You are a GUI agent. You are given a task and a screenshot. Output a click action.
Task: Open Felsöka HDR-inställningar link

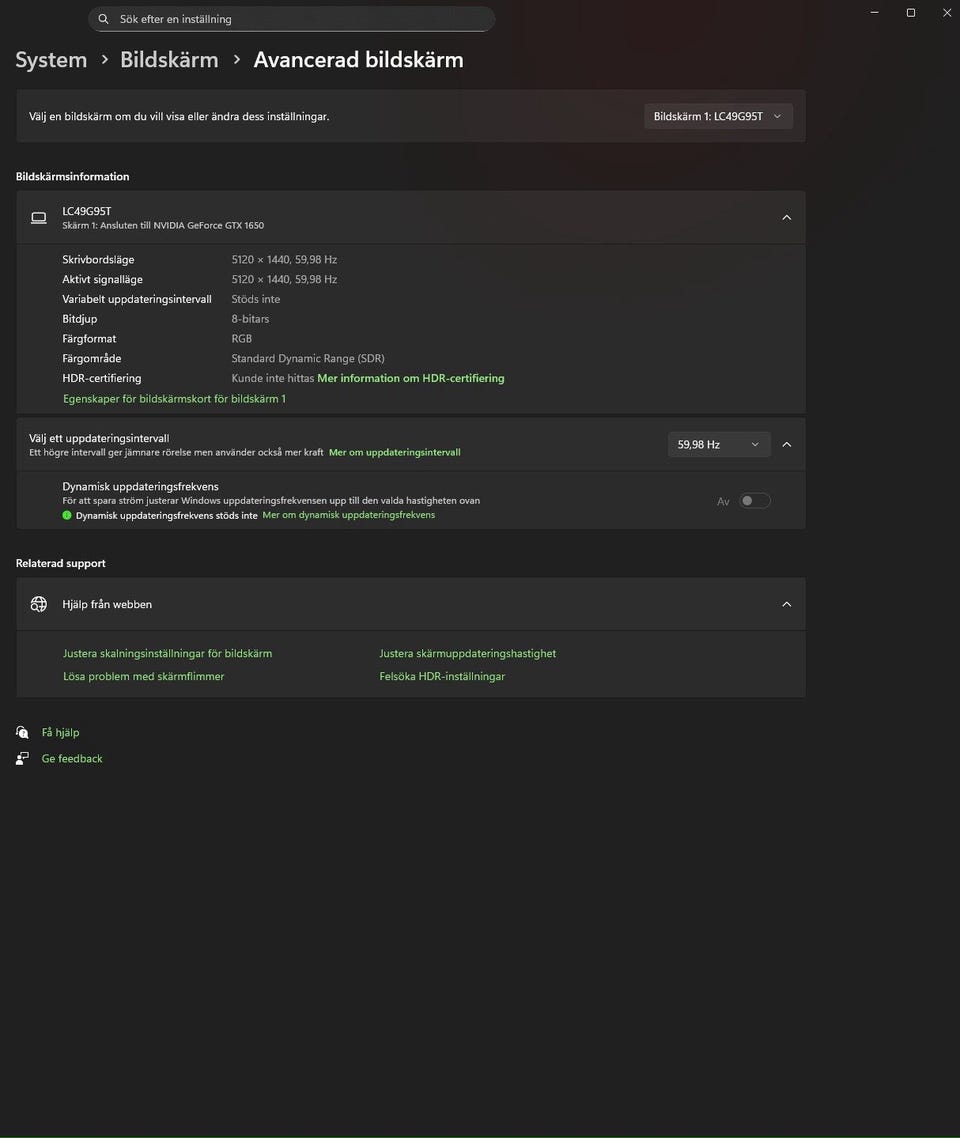click(442, 676)
